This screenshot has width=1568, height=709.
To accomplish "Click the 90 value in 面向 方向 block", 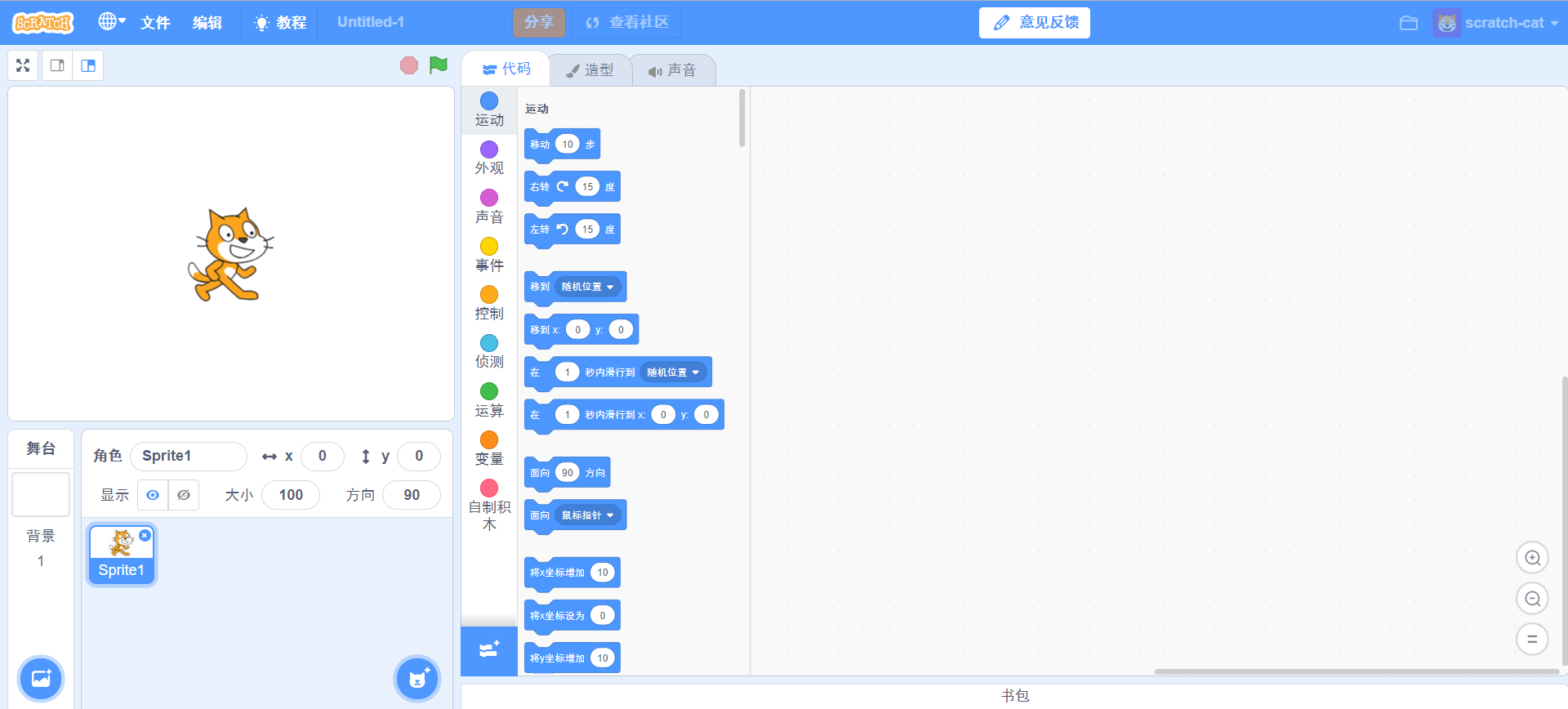I will point(567,472).
